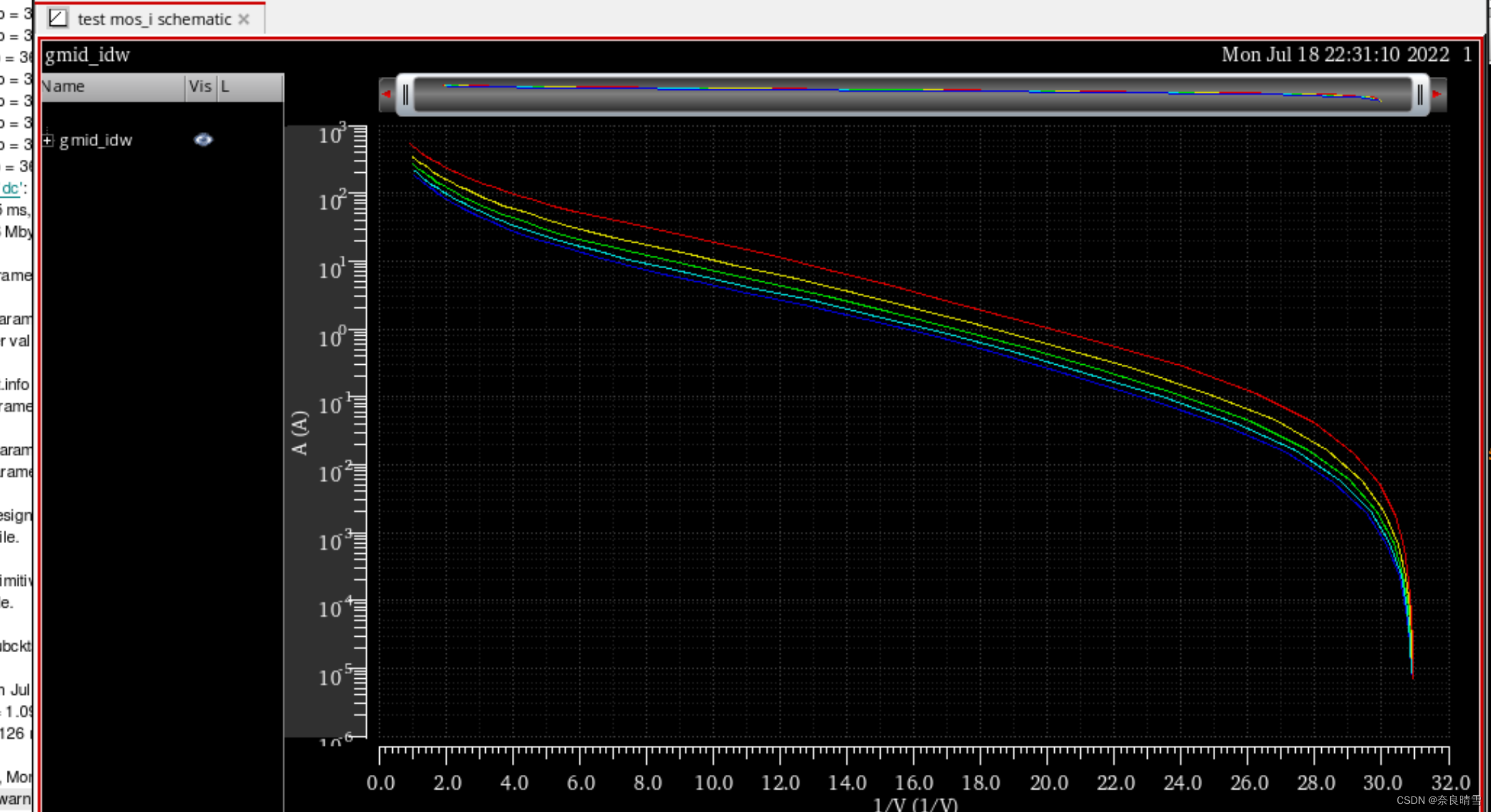Click the L column header
1491x812 pixels.
coord(225,87)
